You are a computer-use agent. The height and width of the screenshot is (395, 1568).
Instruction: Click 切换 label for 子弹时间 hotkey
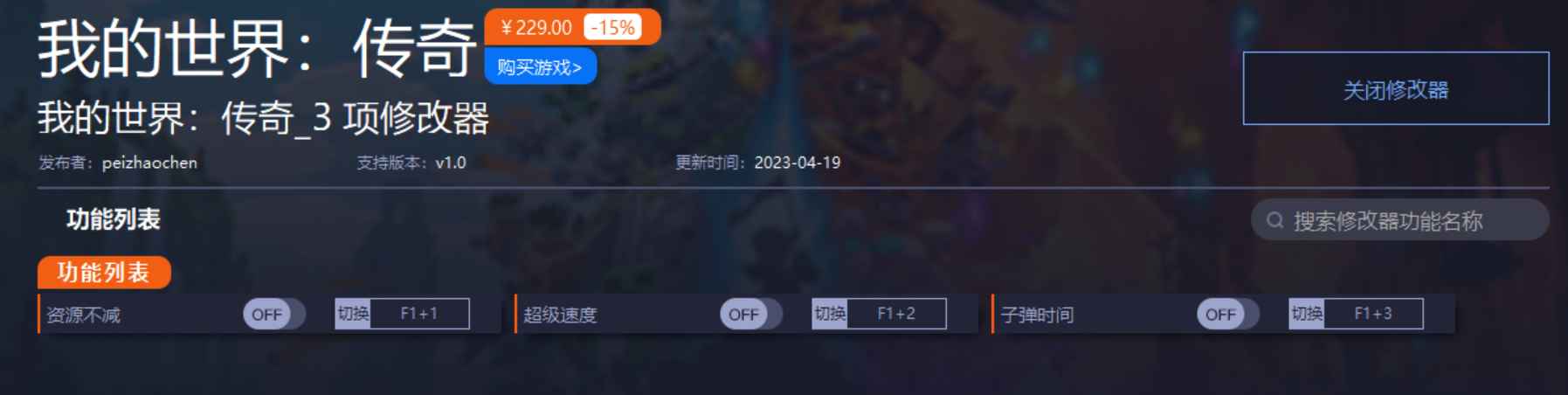[x=1307, y=314]
